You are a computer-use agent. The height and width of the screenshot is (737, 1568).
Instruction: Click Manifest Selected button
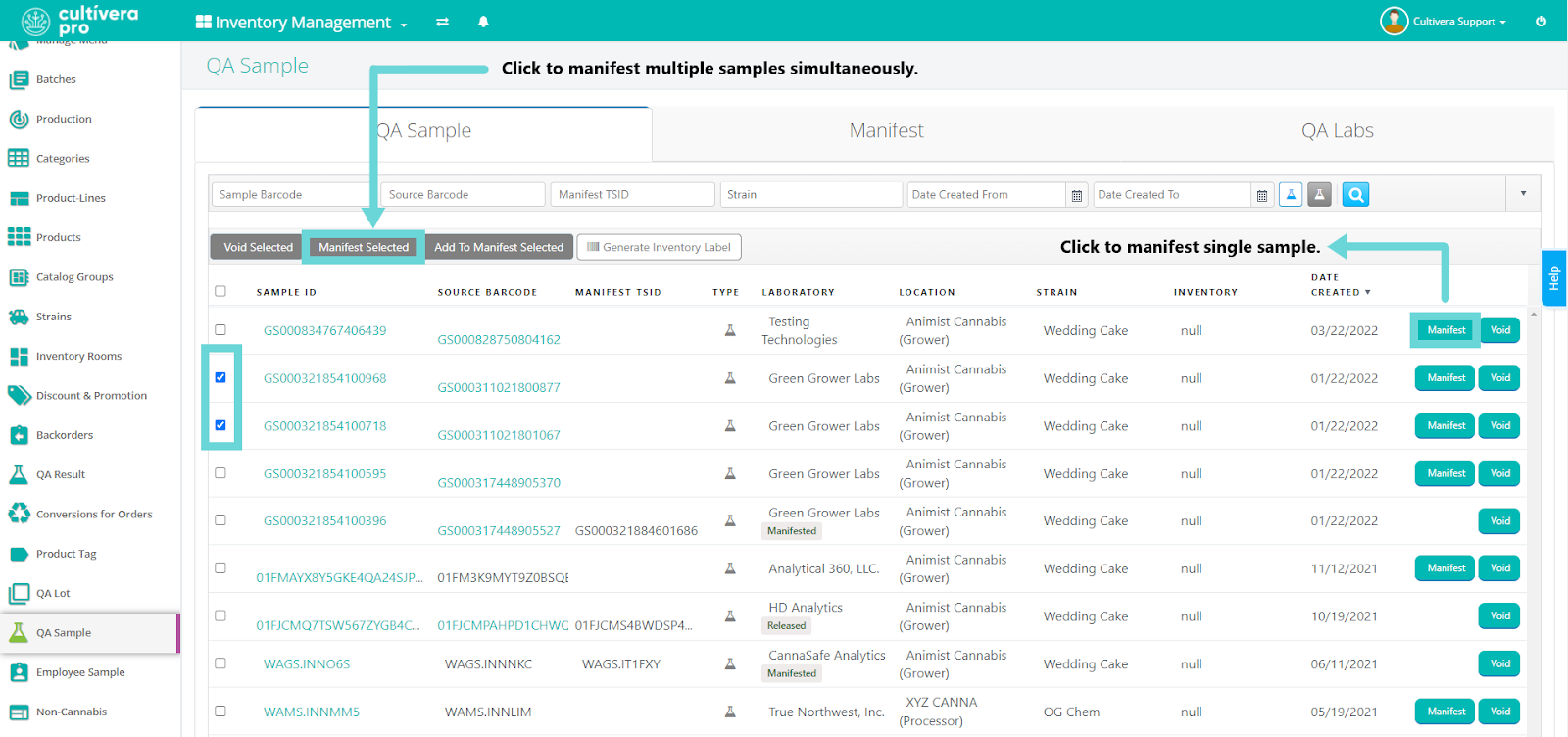(x=364, y=247)
